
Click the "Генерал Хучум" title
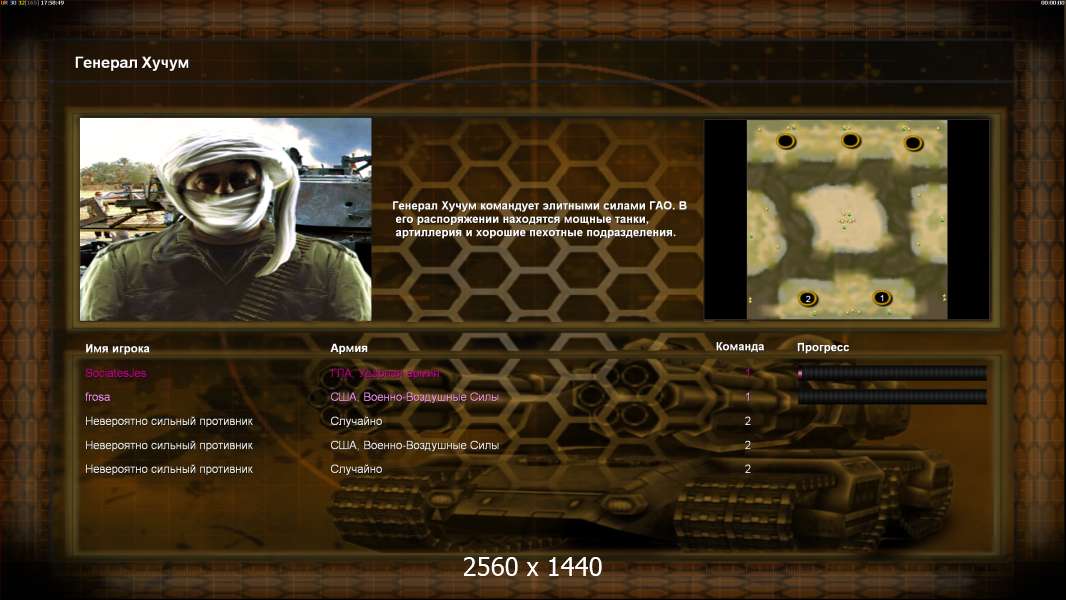pos(131,63)
